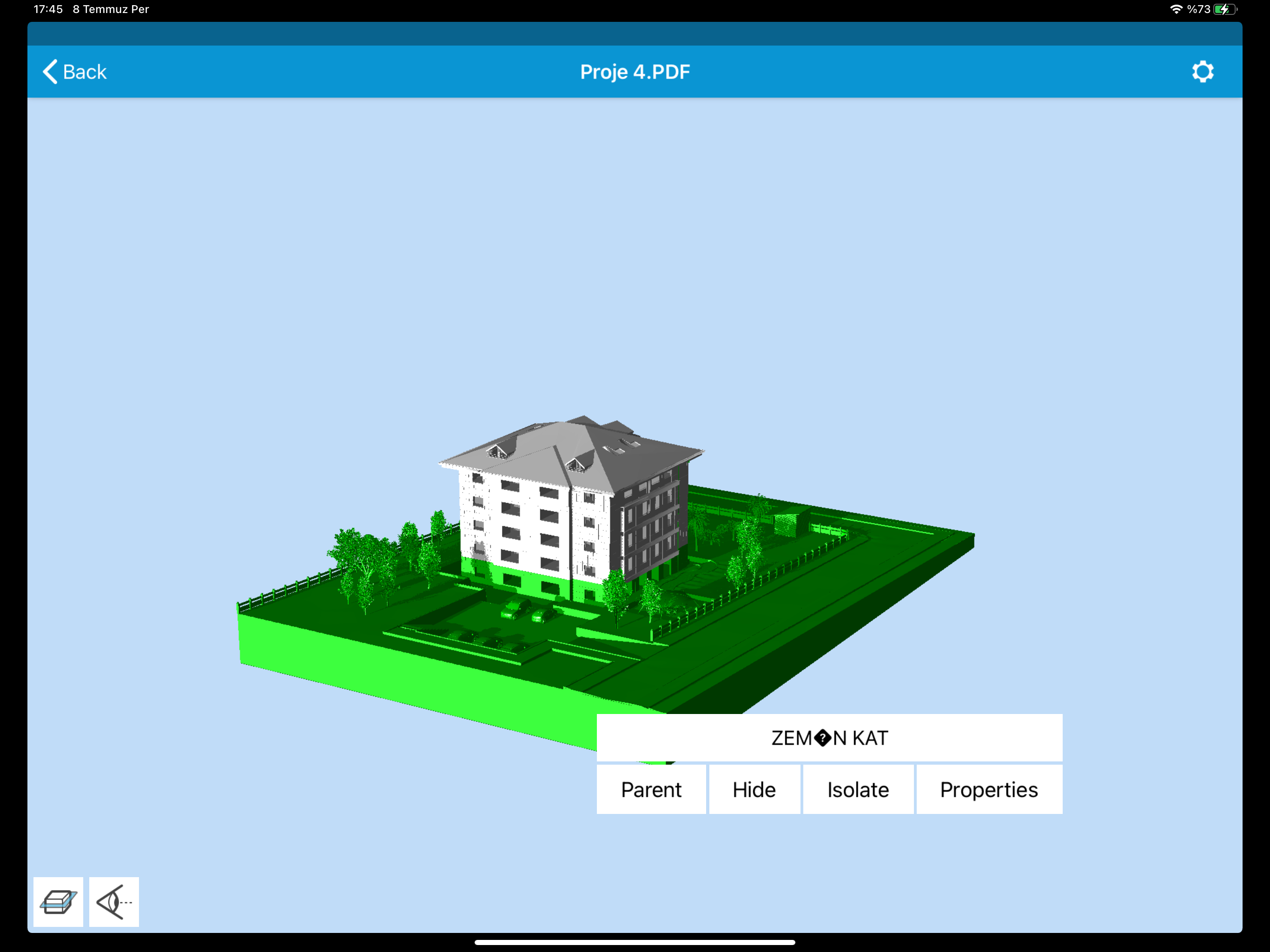The width and height of the screenshot is (1270, 952).
Task: Tap the 17:45 clock in status bar
Action: coord(48,9)
